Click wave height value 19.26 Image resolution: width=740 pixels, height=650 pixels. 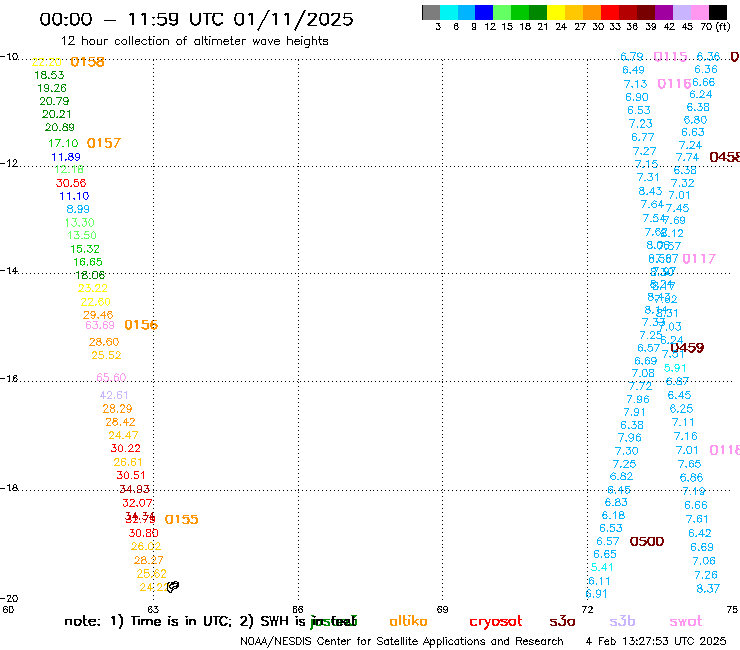click(52, 88)
